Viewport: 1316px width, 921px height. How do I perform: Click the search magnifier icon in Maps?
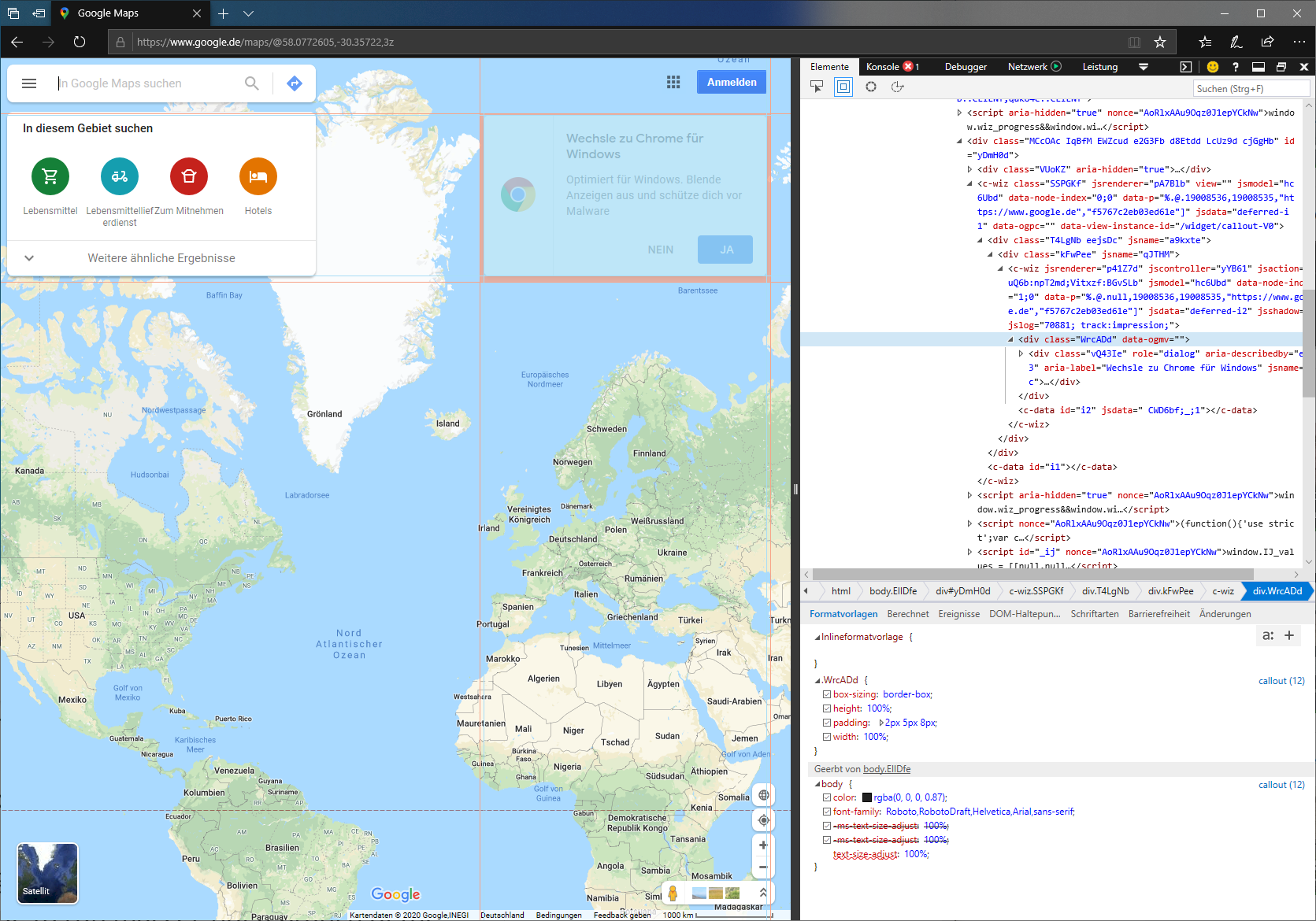tap(252, 83)
